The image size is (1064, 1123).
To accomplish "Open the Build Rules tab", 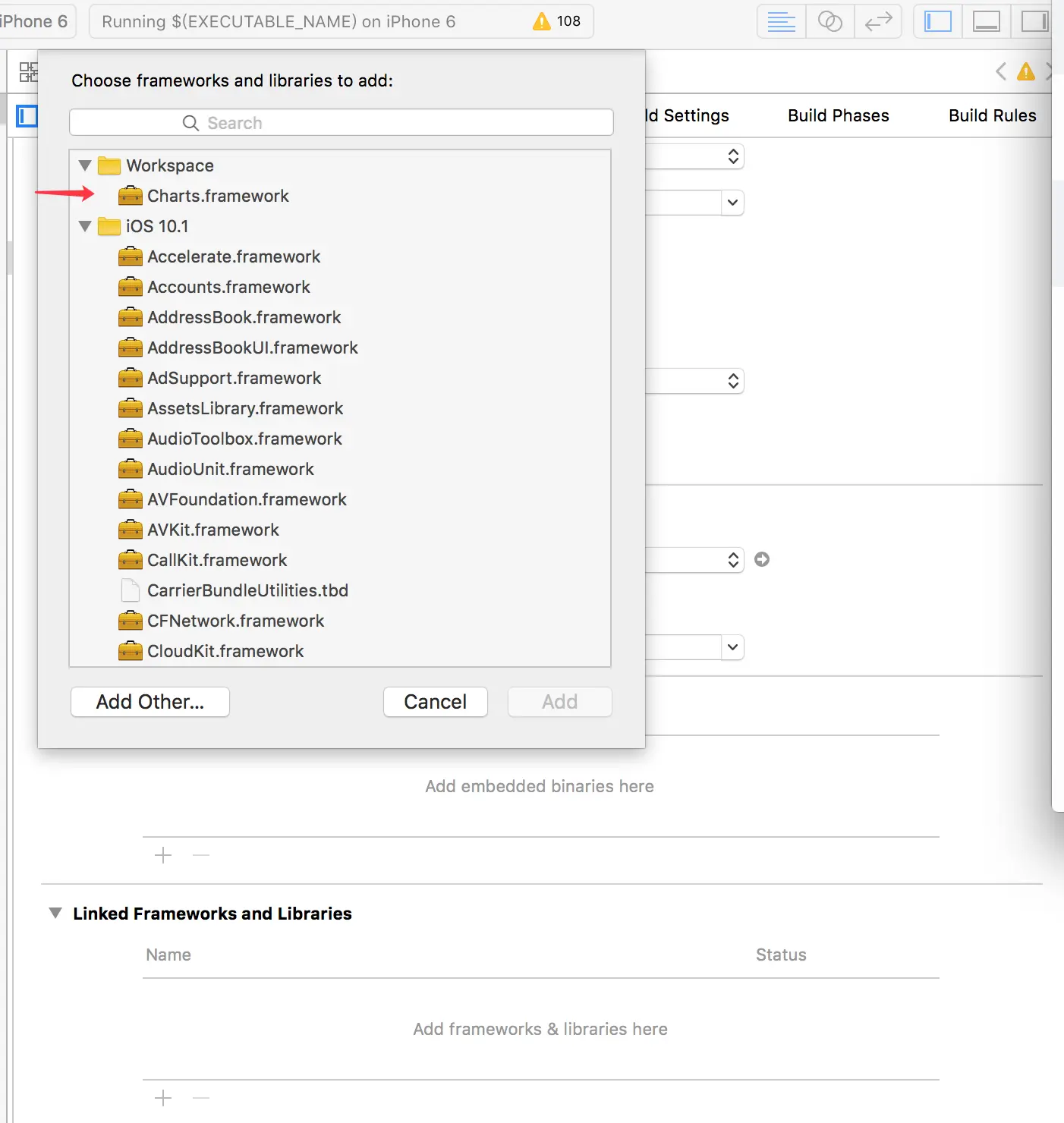I will [x=993, y=115].
